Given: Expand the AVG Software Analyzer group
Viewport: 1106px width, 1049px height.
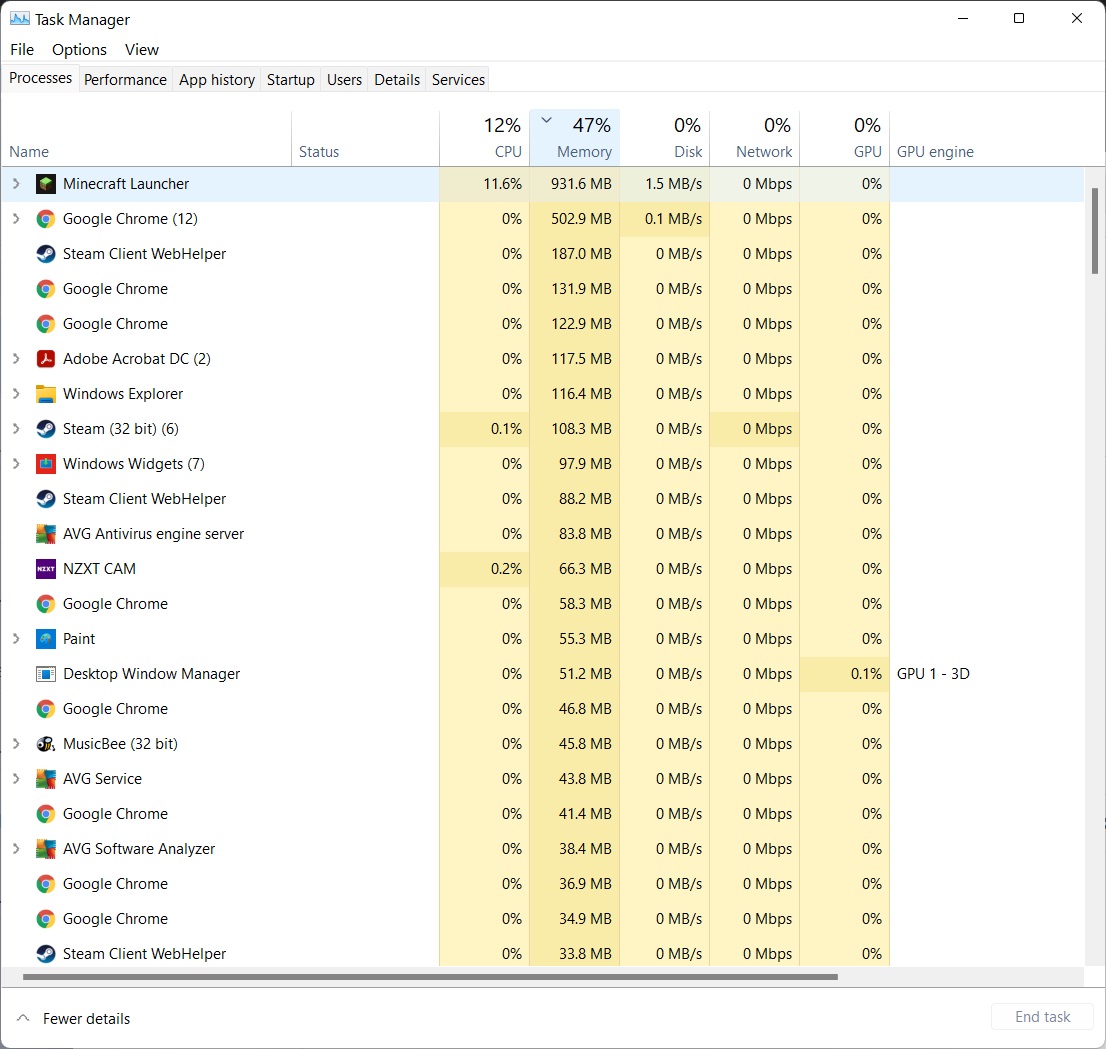Looking at the screenshot, I should tap(16, 849).
